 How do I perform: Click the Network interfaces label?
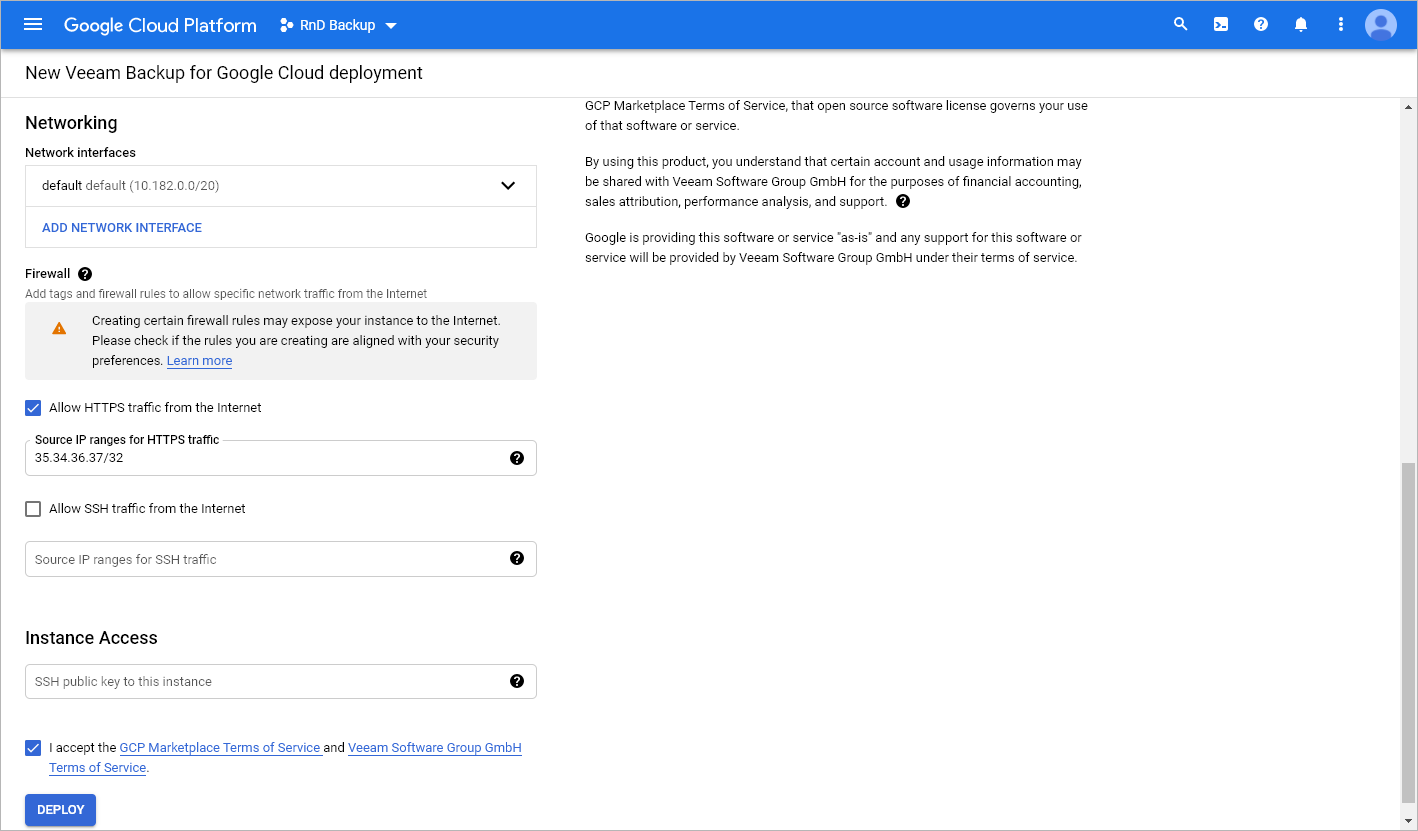coord(80,153)
